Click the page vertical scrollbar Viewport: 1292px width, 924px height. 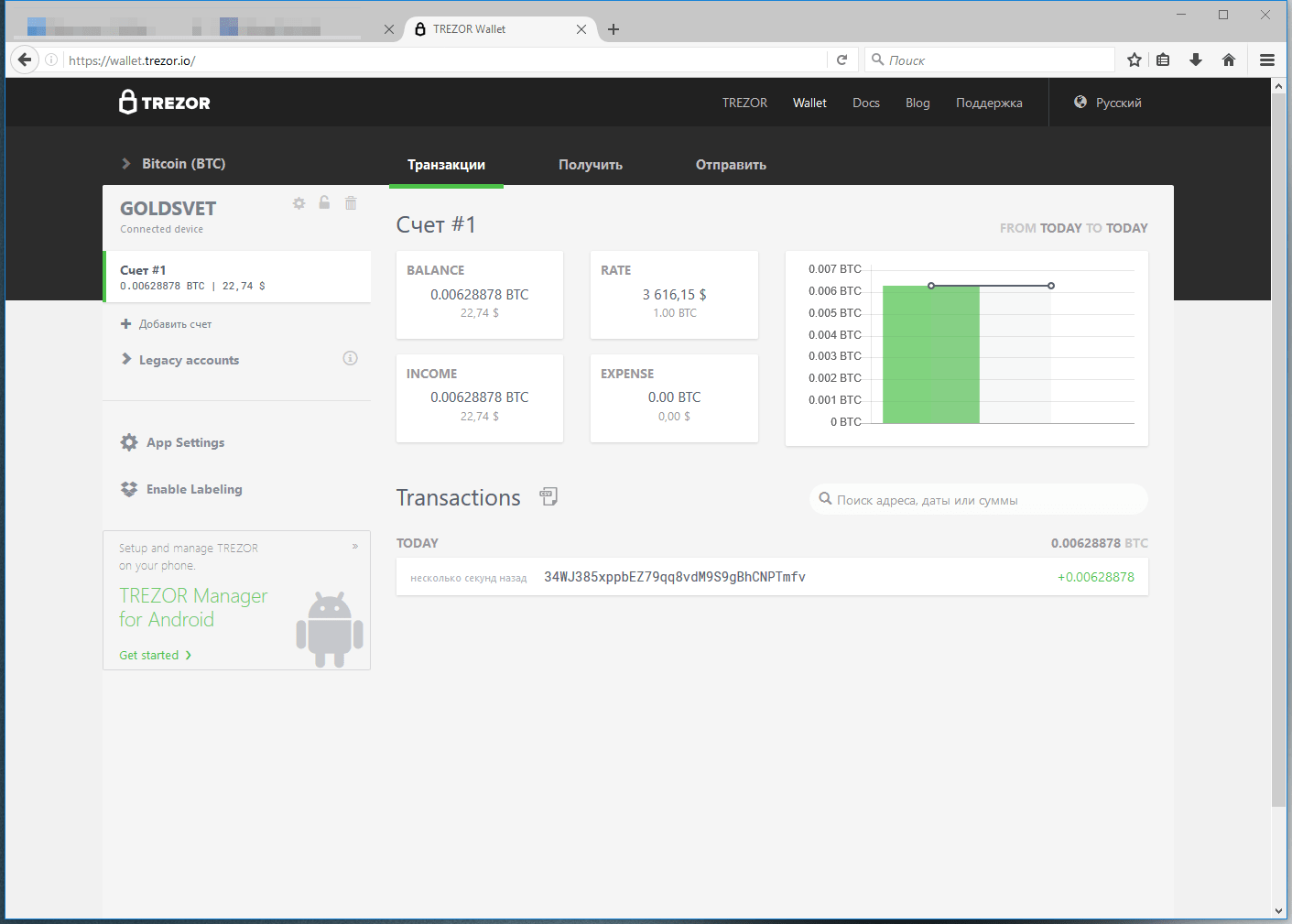coord(1278,449)
